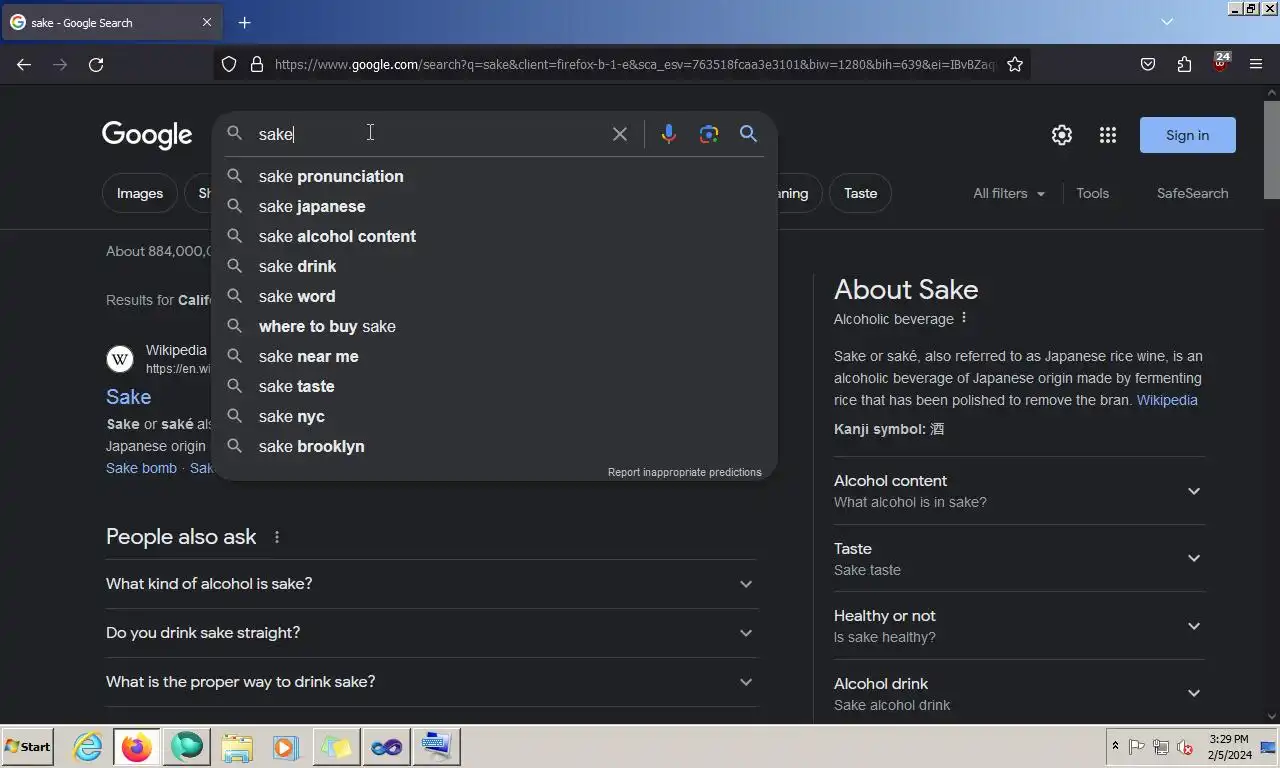Expand What kind of alcohol is sake

click(431, 584)
